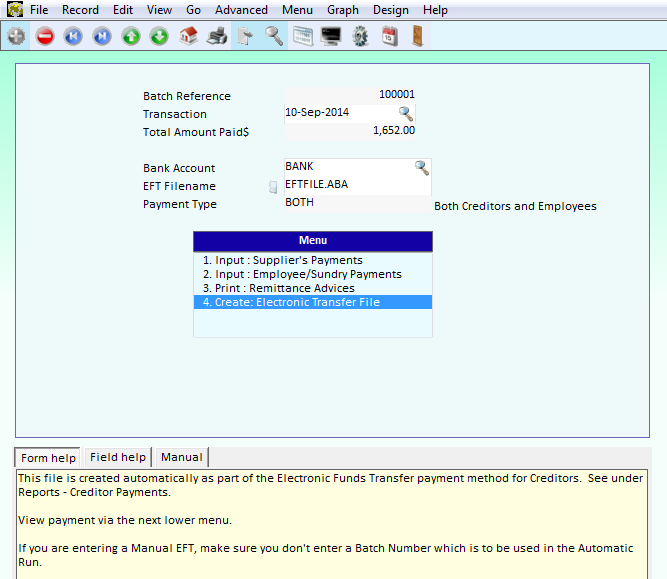Image resolution: width=667 pixels, height=579 pixels.
Task: Open the File menu
Action: pos(39,10)
